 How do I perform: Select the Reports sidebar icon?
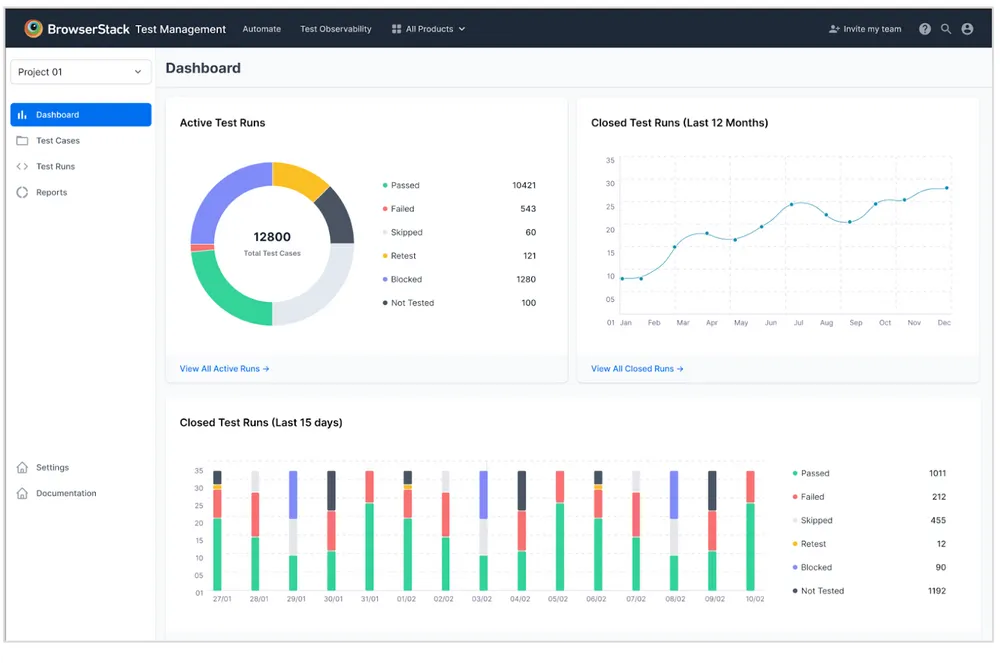tap(22, 192)
